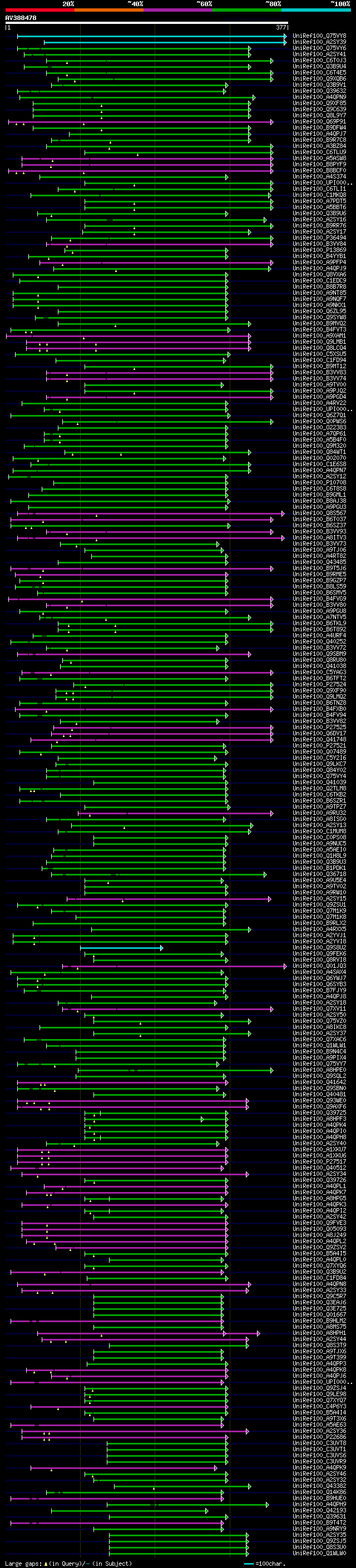This screenshot has width=356, height=1568.
Task: Open hit UniRef100_C3UVT8
Action: pyautogui.click(x=319, y=1443)
